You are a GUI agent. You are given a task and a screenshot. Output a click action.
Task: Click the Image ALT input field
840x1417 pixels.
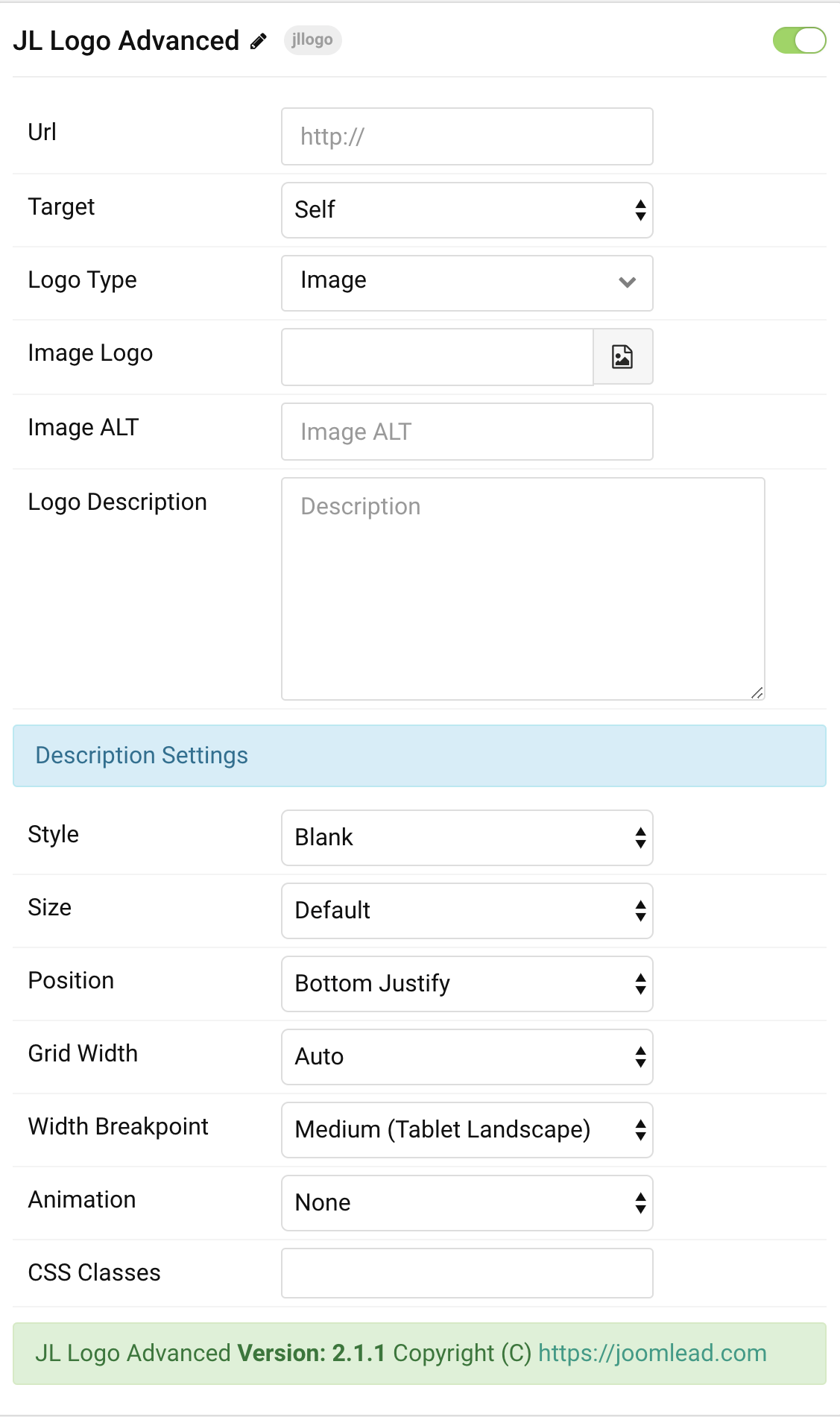[467, 432]
